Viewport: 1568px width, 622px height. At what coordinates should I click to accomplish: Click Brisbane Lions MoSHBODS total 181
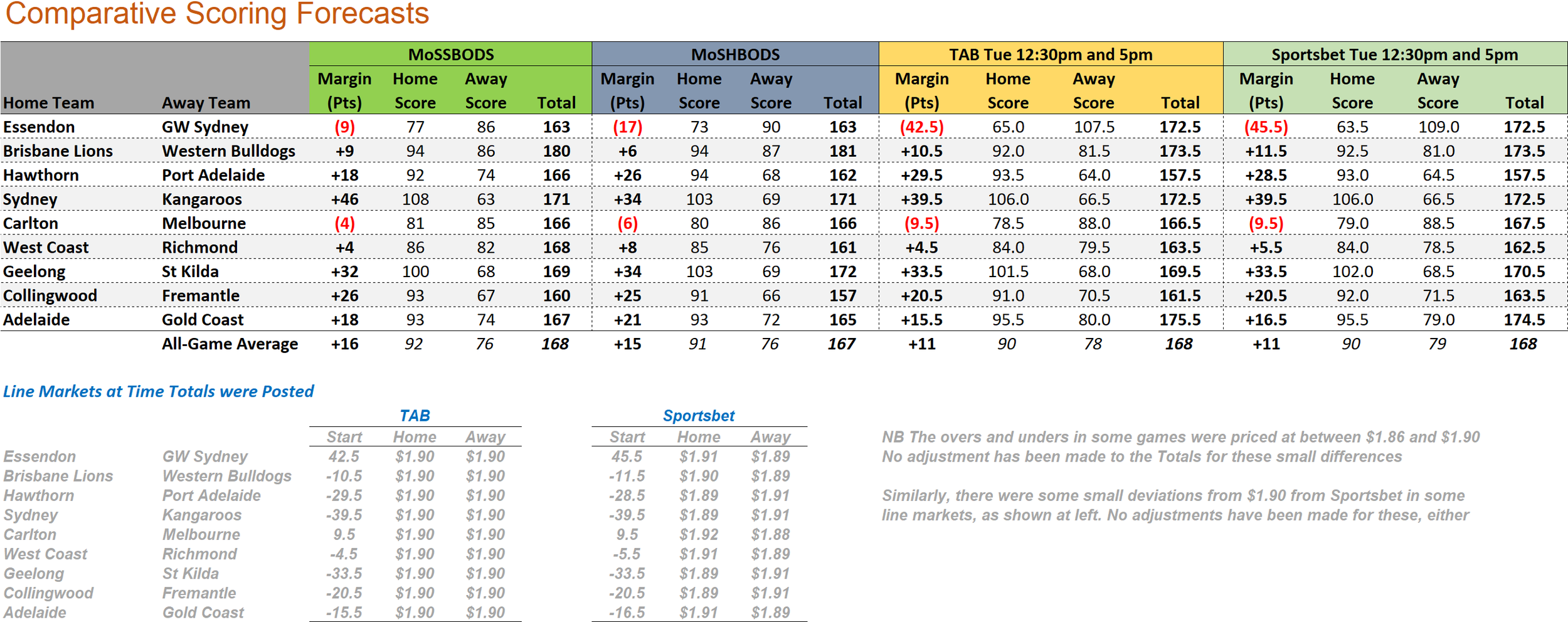(x=842, y=151)
